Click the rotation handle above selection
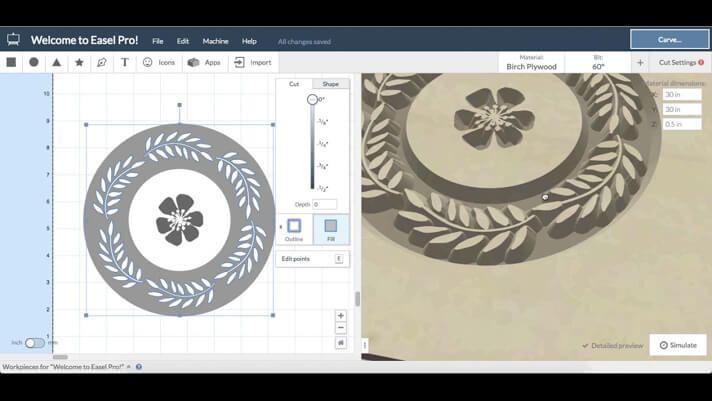 (179, 105)
